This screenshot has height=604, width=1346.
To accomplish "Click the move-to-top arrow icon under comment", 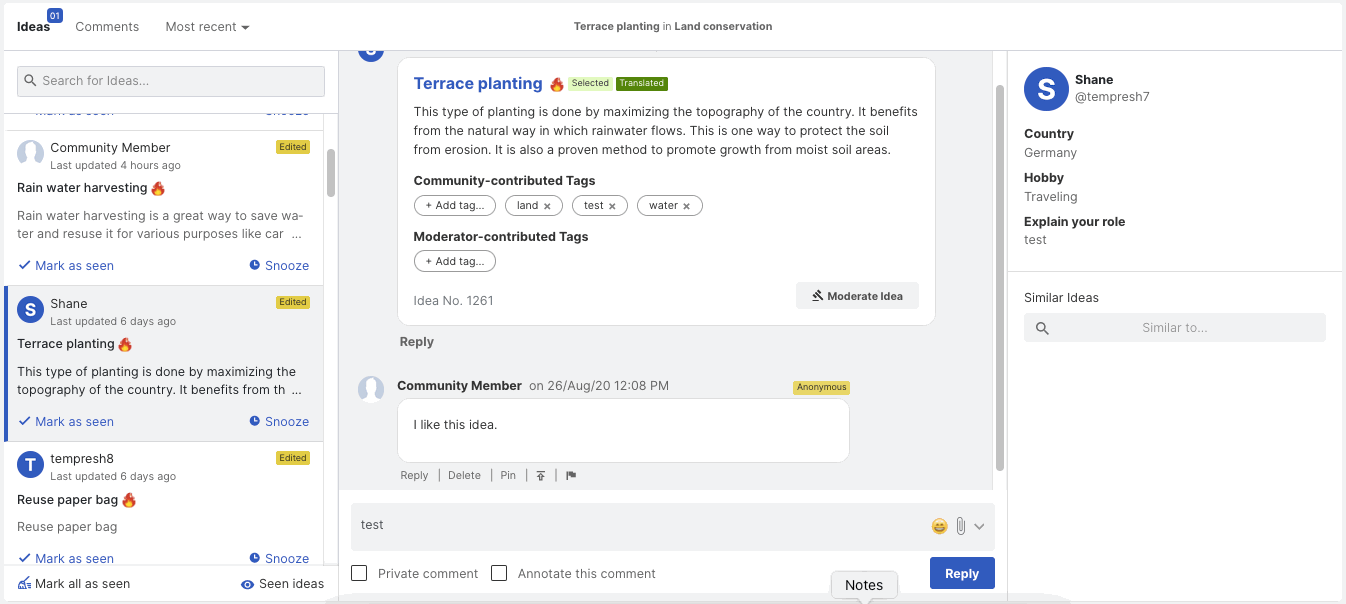I will click(x=541, y=476).
